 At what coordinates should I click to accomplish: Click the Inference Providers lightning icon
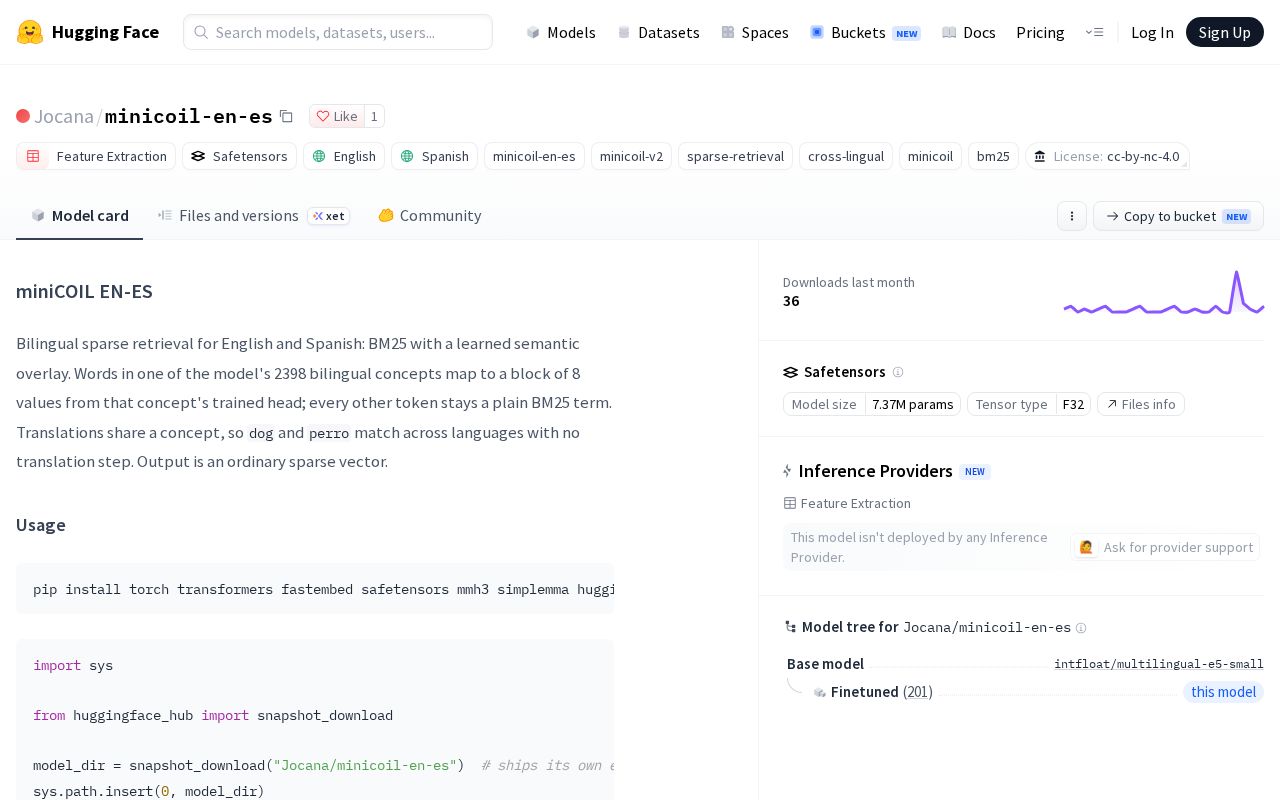coord(788,471)
